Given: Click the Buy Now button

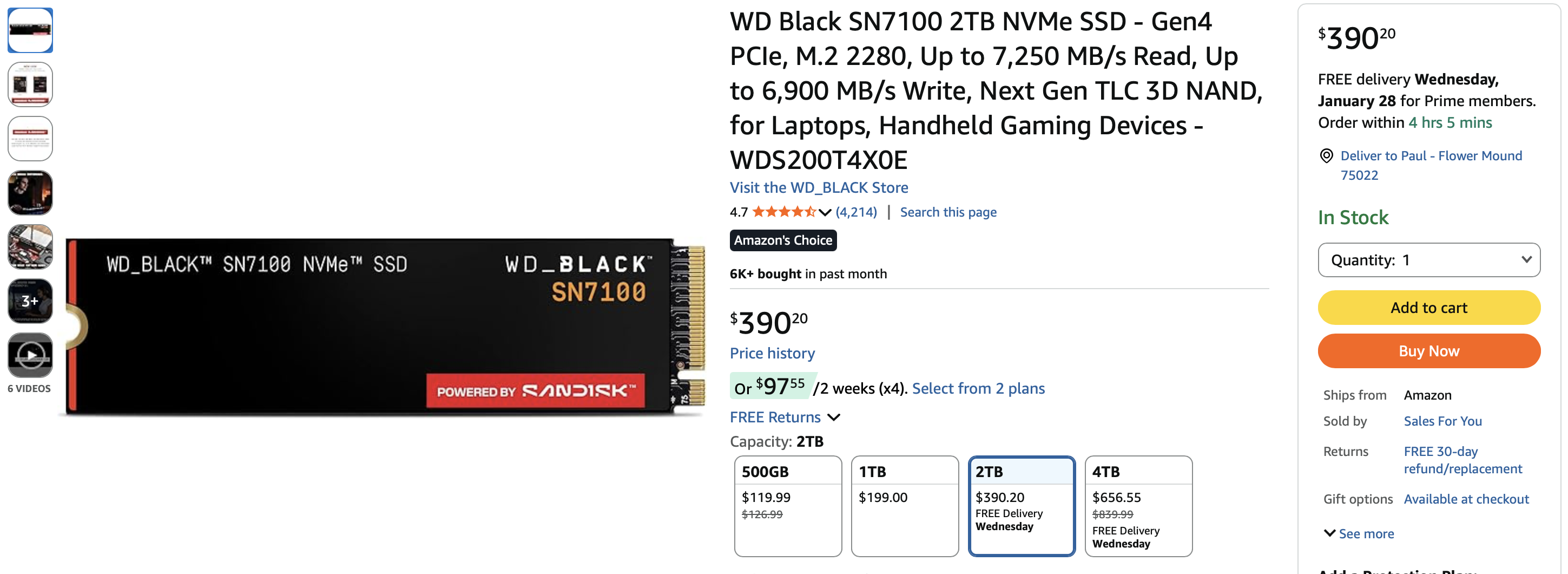Looking at the screenshot, I should [x=1428, y=351].
